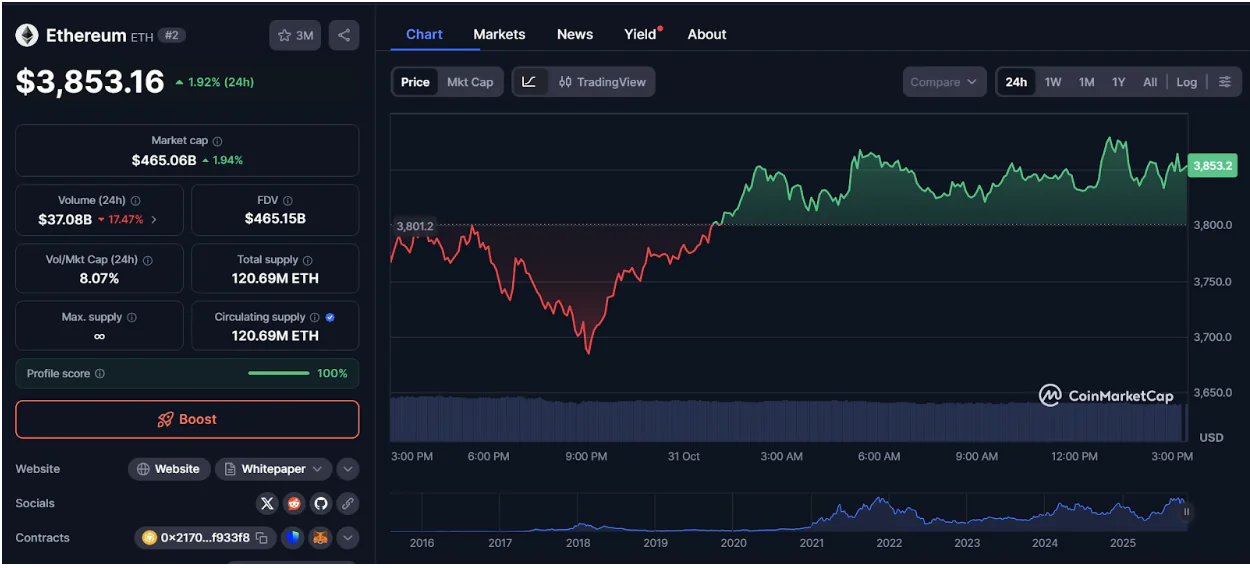
Task: Open the Compare dropdown
Action: pos(943,82)
